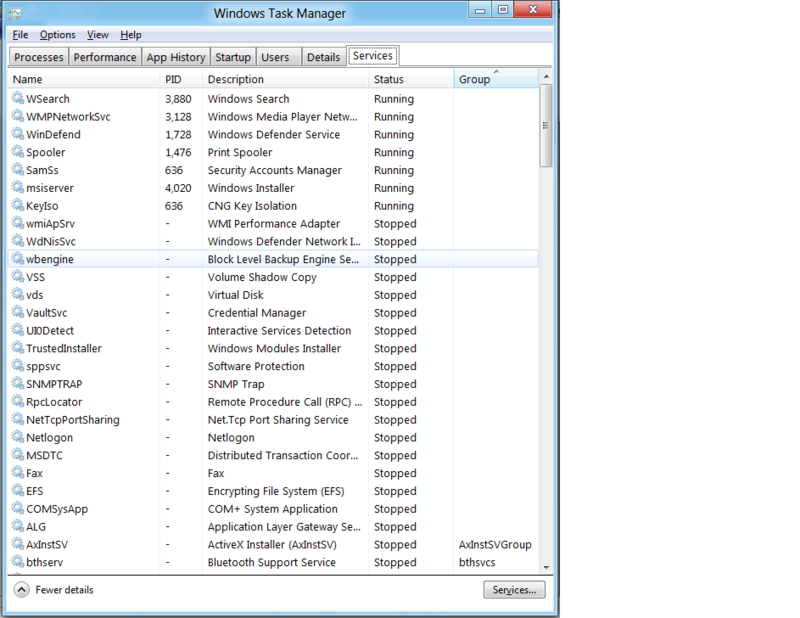Switch to the Processes tab
This screenshot has width=800, height=618.
tap(39, 57)
